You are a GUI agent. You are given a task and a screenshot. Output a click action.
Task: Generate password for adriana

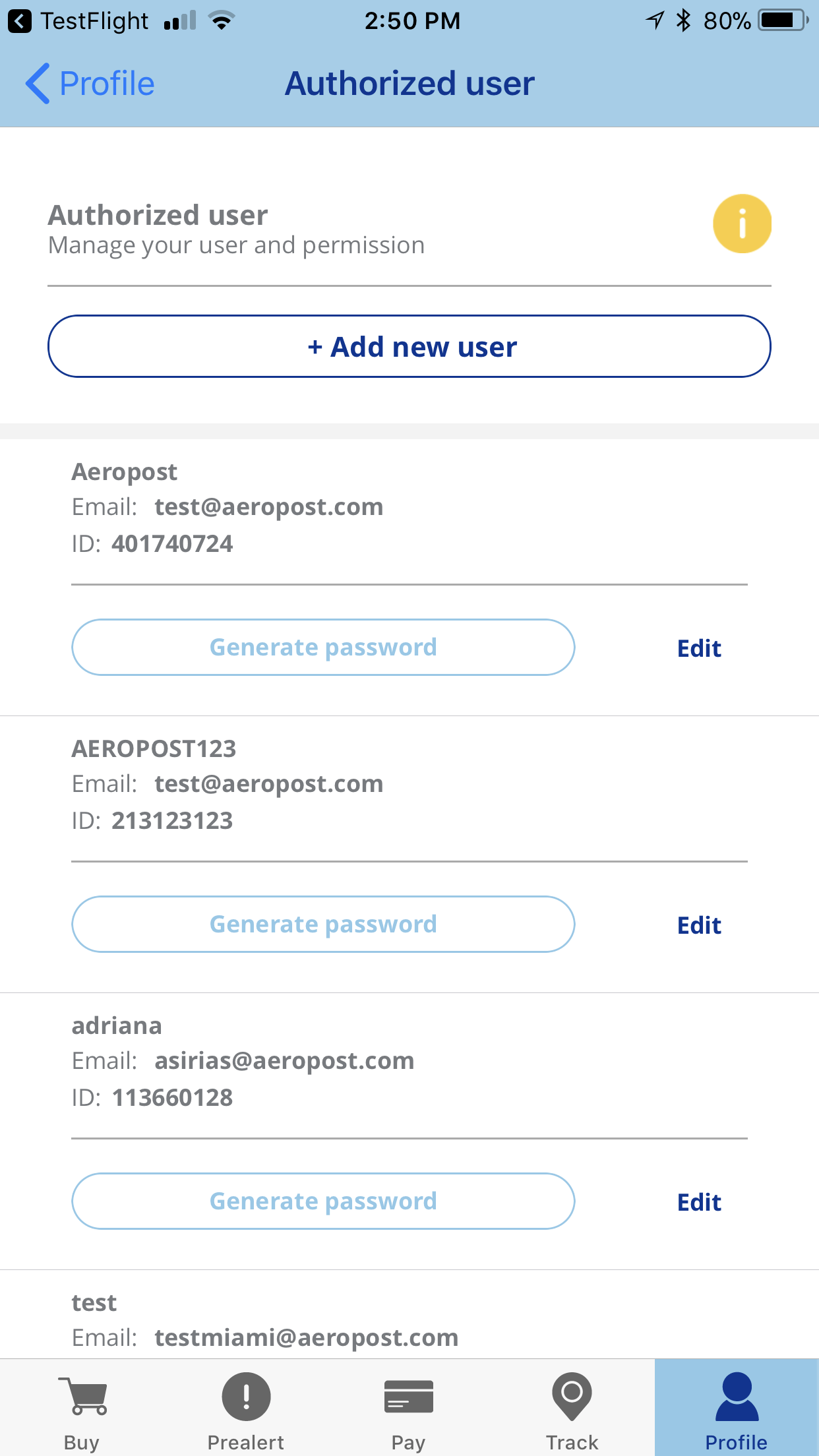pyautogui.click(x=323, y=1201)
